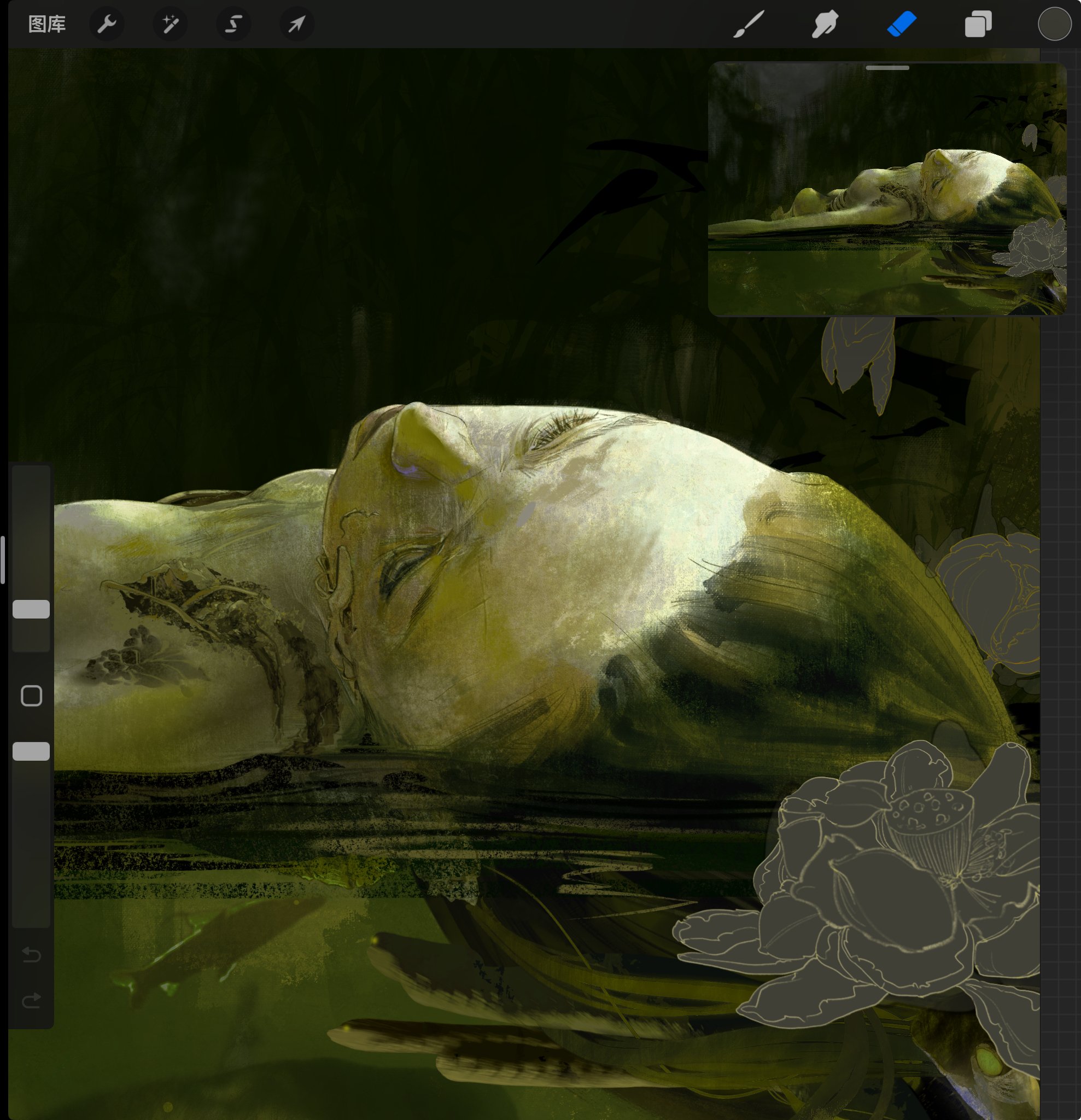Activate the Transform arrow tool

[x=296, y=24]
